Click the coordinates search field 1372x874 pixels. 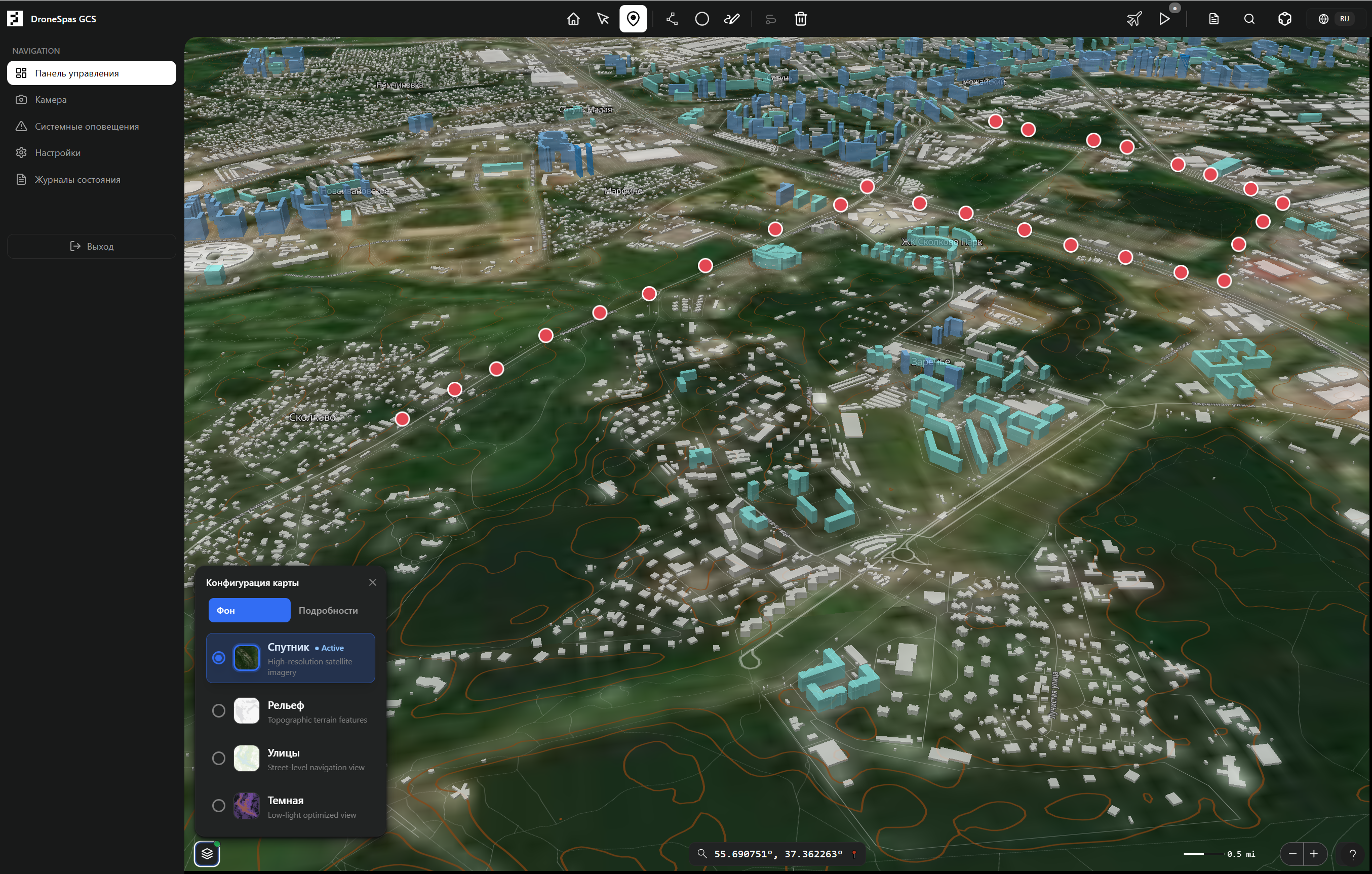click(777, 853)
